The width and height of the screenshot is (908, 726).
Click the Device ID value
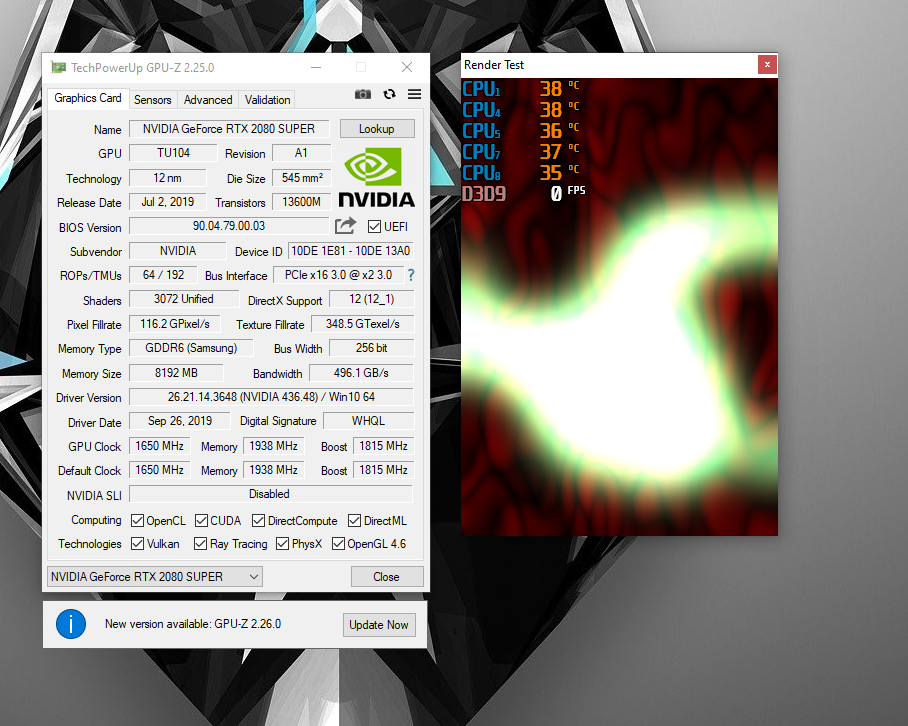(350, 251)
